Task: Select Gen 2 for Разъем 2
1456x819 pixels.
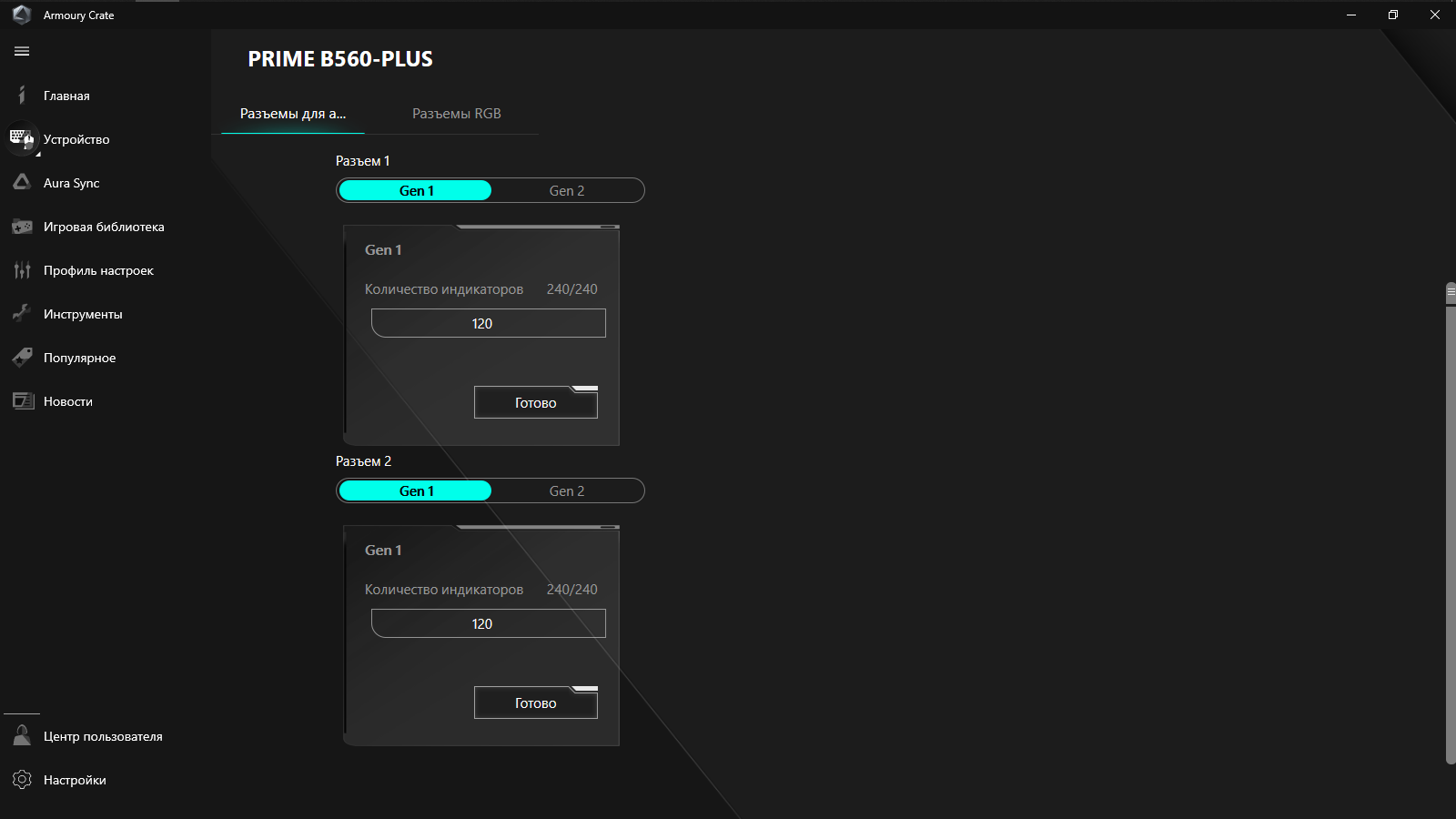Action: [x=567, y=490]
